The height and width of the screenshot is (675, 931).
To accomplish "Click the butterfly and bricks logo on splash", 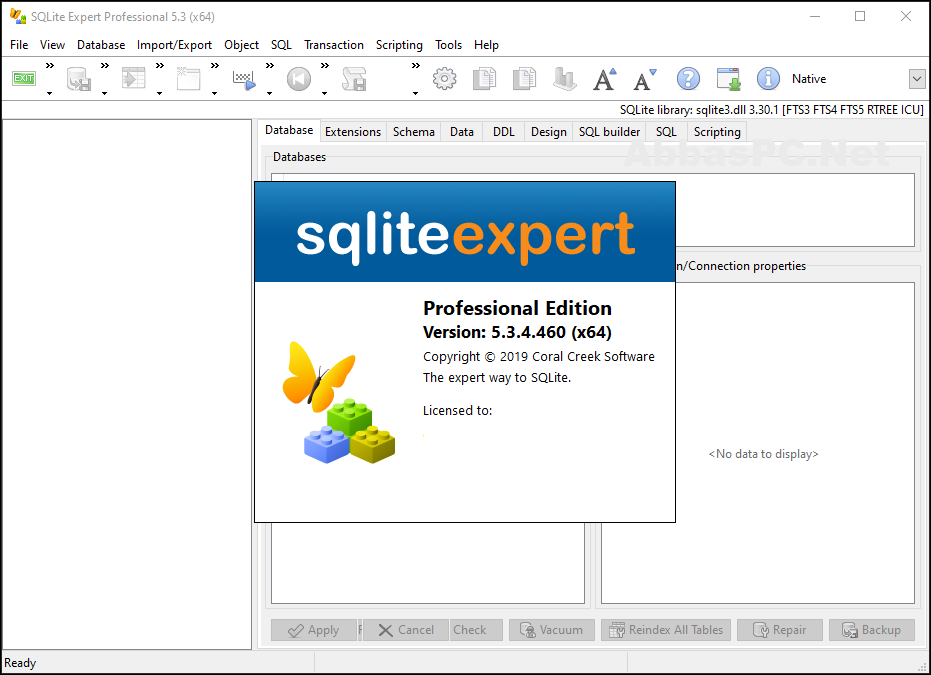I will [338, 403].
